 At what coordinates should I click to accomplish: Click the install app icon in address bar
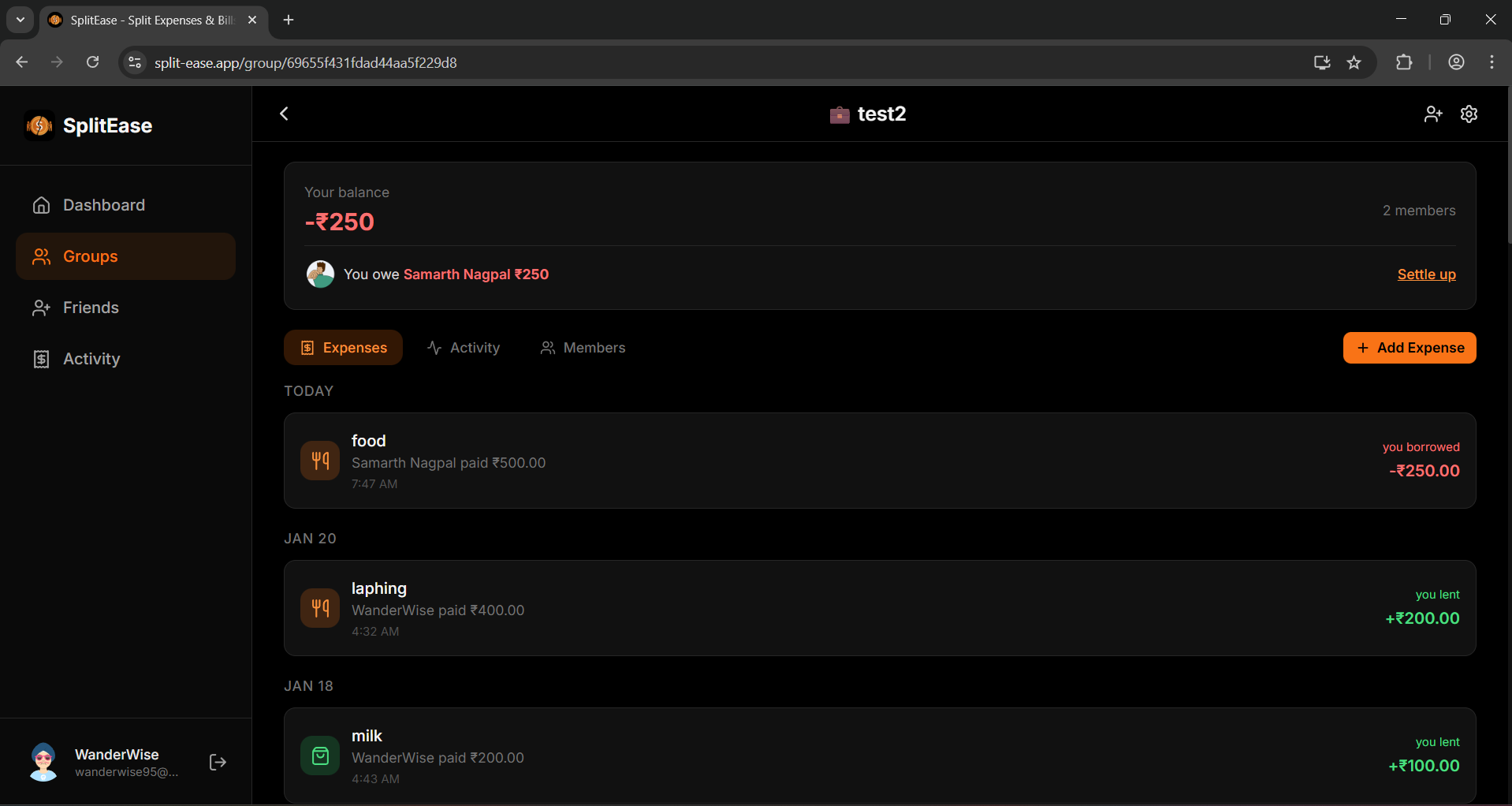1321,62
